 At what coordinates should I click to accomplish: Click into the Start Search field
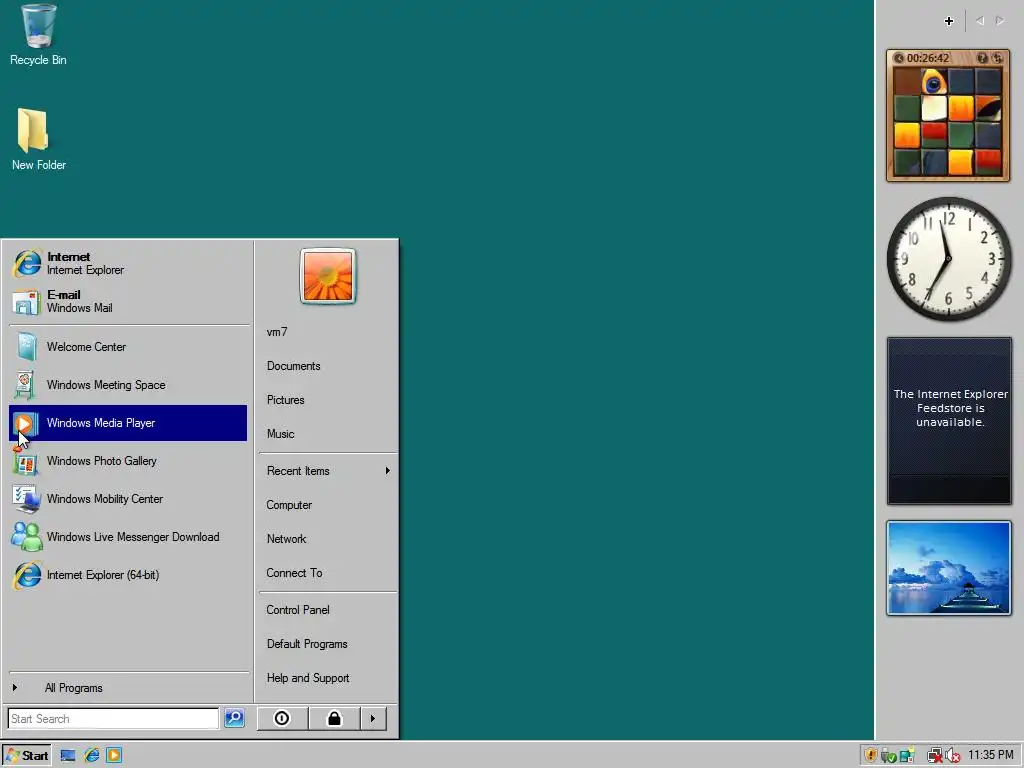113,718
